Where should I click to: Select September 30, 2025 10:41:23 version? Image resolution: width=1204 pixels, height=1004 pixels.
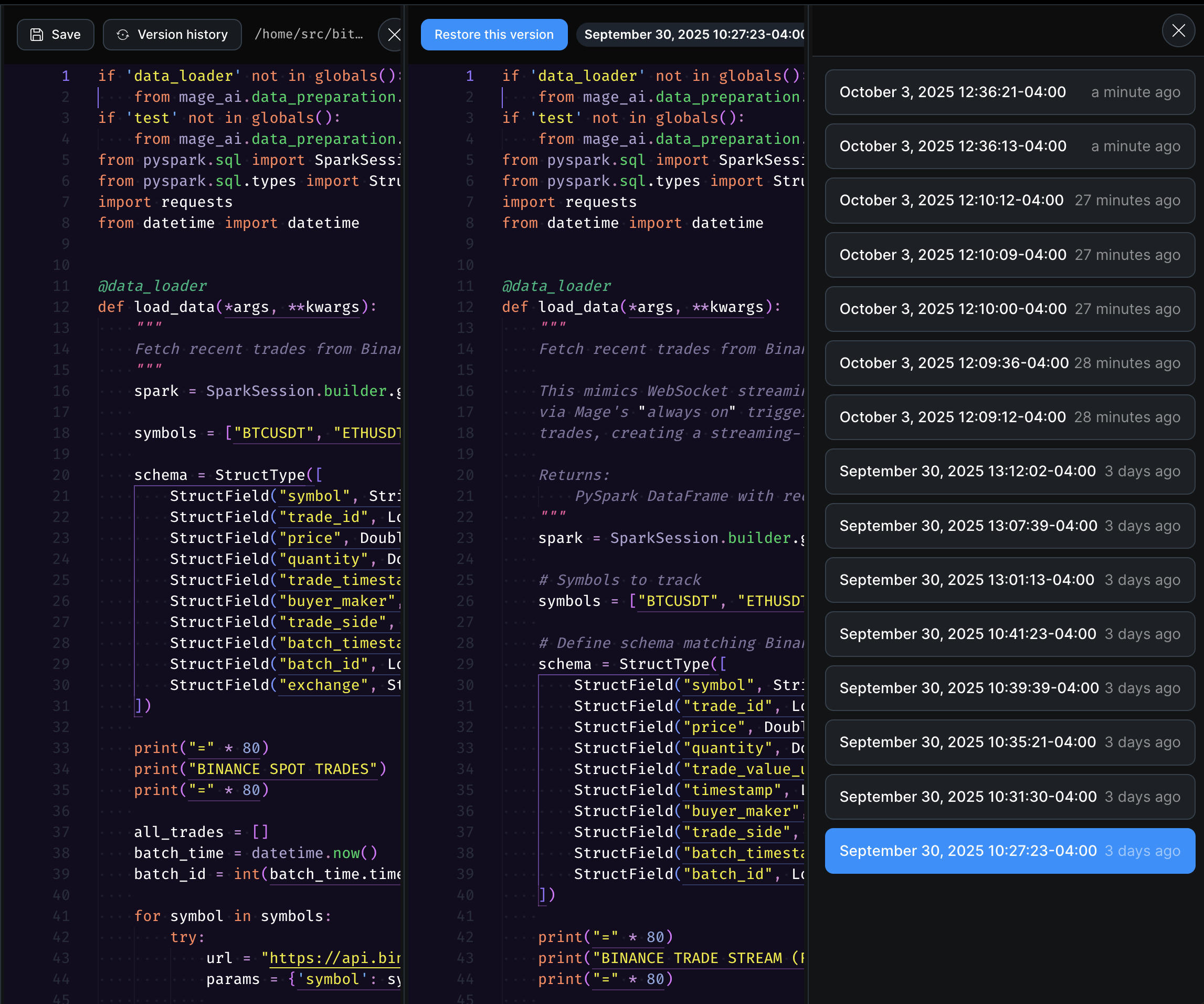(x=1009, y=634)
